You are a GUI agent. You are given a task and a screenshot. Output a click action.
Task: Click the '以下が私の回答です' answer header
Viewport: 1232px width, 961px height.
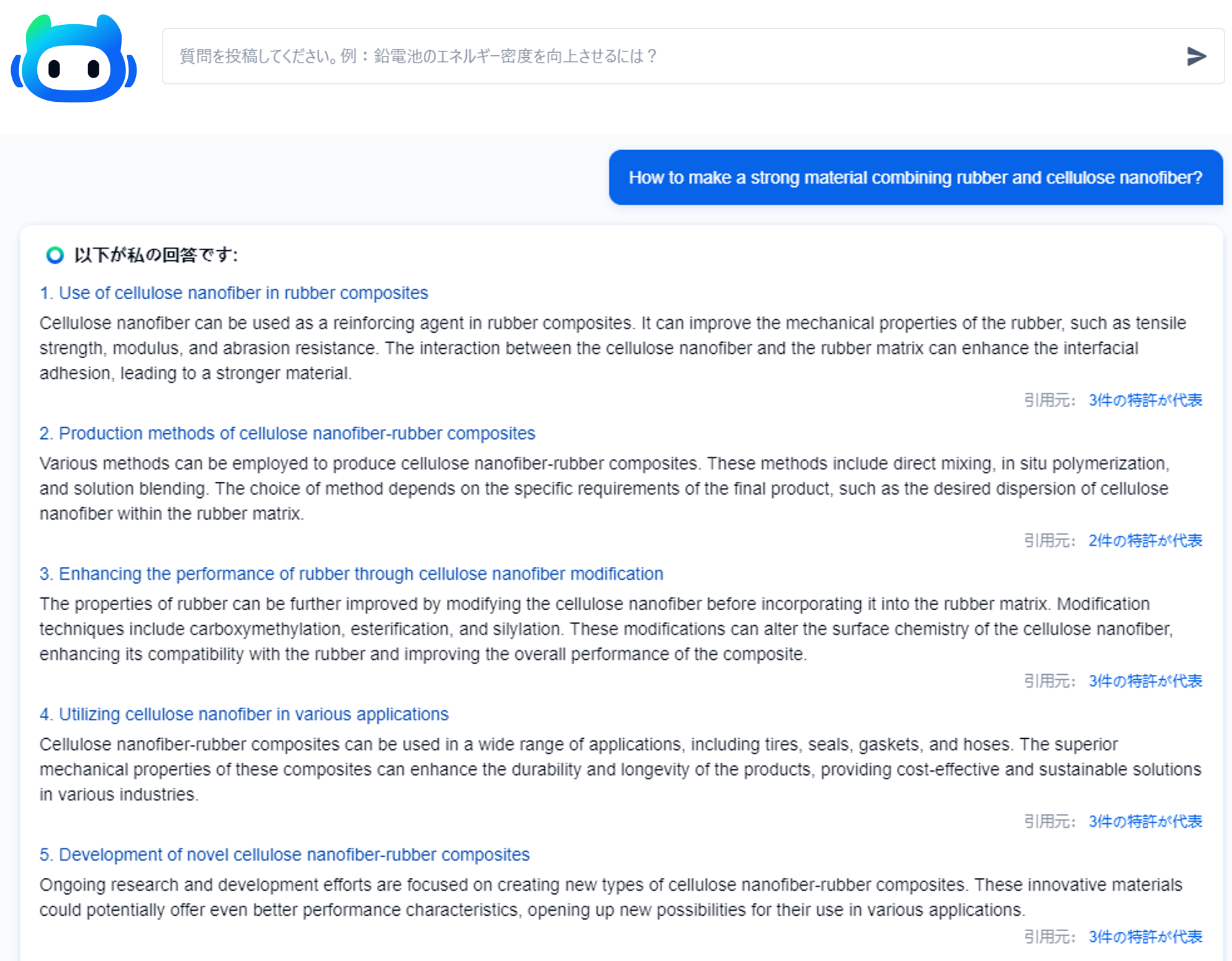click(x=156, y=255)
